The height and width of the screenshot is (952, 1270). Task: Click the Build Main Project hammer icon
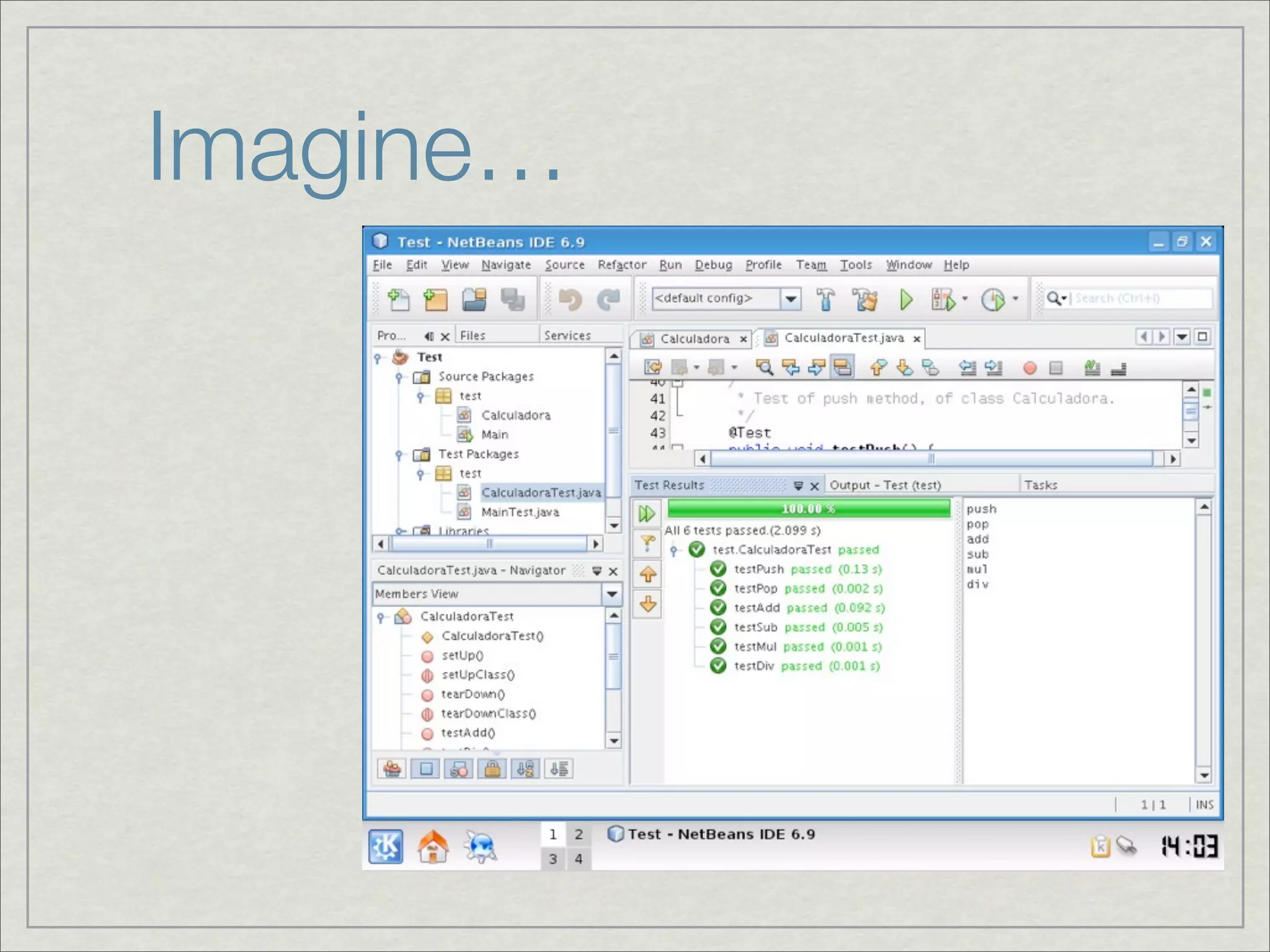pyautogui.click(x=825, y=299)
